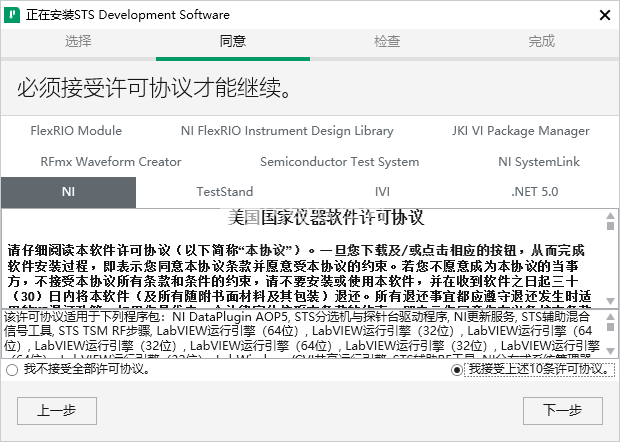Show JKI VI Package Manager license

[521, 131]
